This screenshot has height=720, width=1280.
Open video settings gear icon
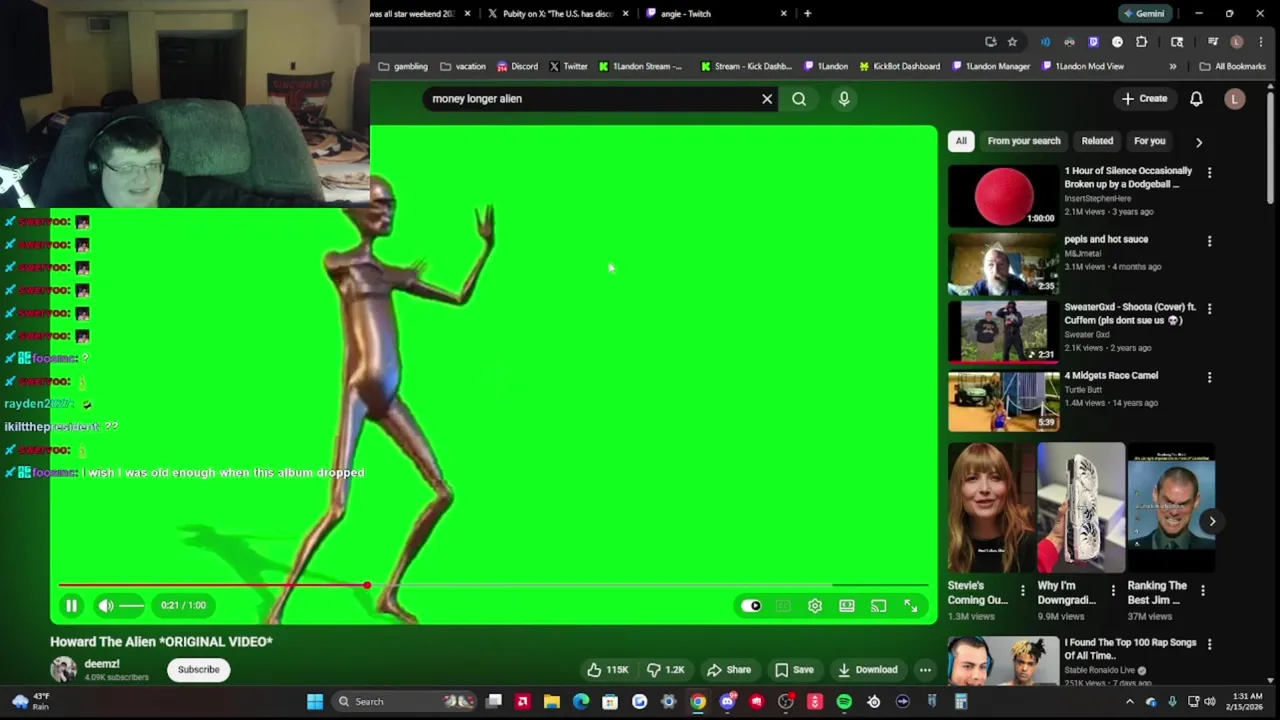coord(815,605)
